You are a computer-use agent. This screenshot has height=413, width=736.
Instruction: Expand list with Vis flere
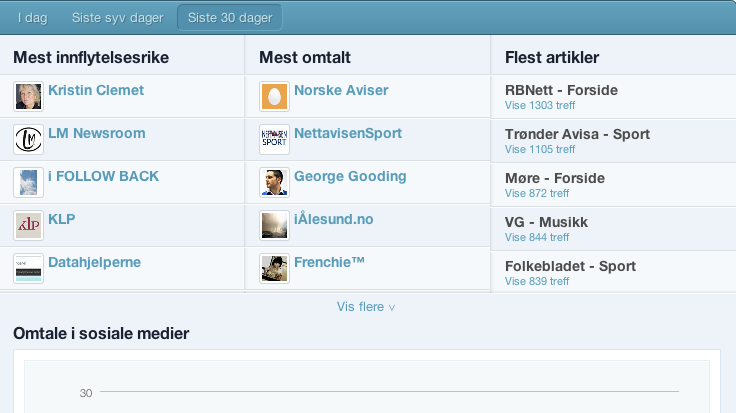[x=365, y=307]
